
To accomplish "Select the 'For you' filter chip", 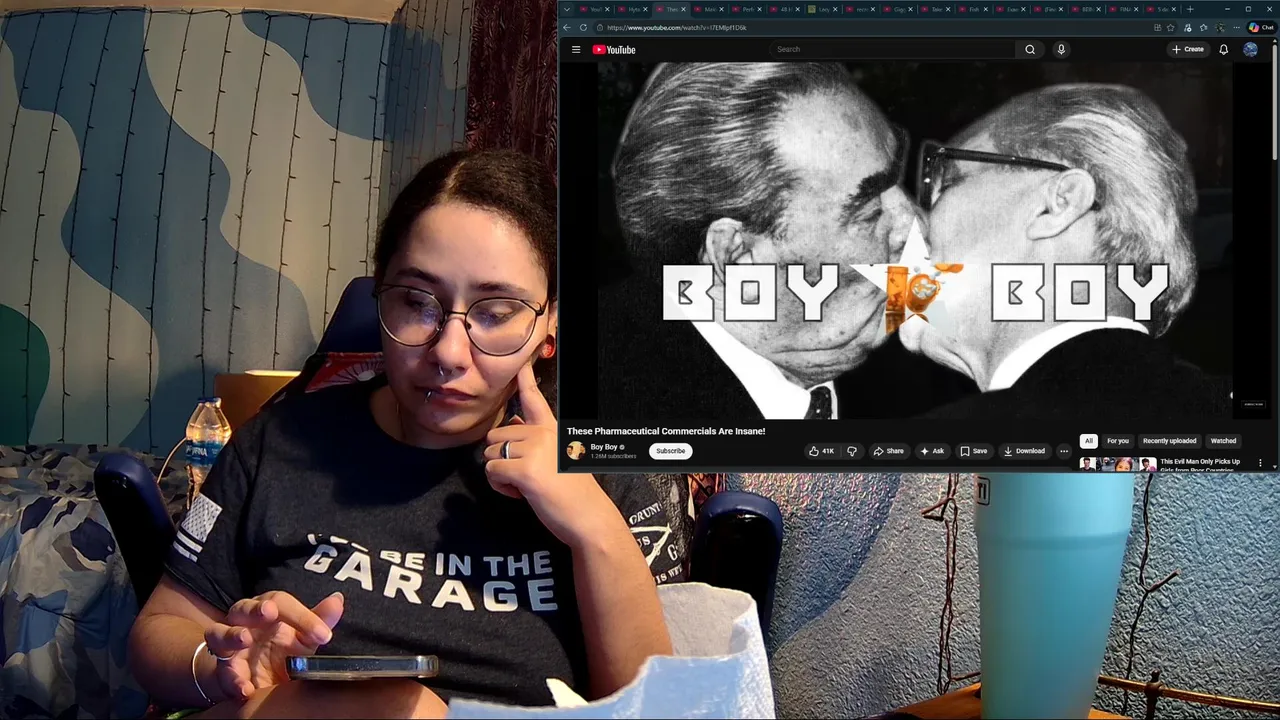I will (x=1118, y=441).
